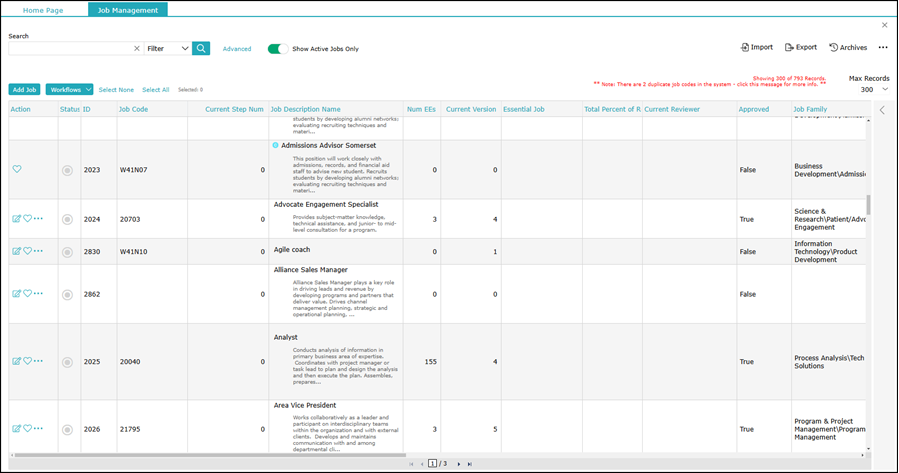Click in the Search input field
This screenshot has width=899, height=473.
(x=70, y=49)
